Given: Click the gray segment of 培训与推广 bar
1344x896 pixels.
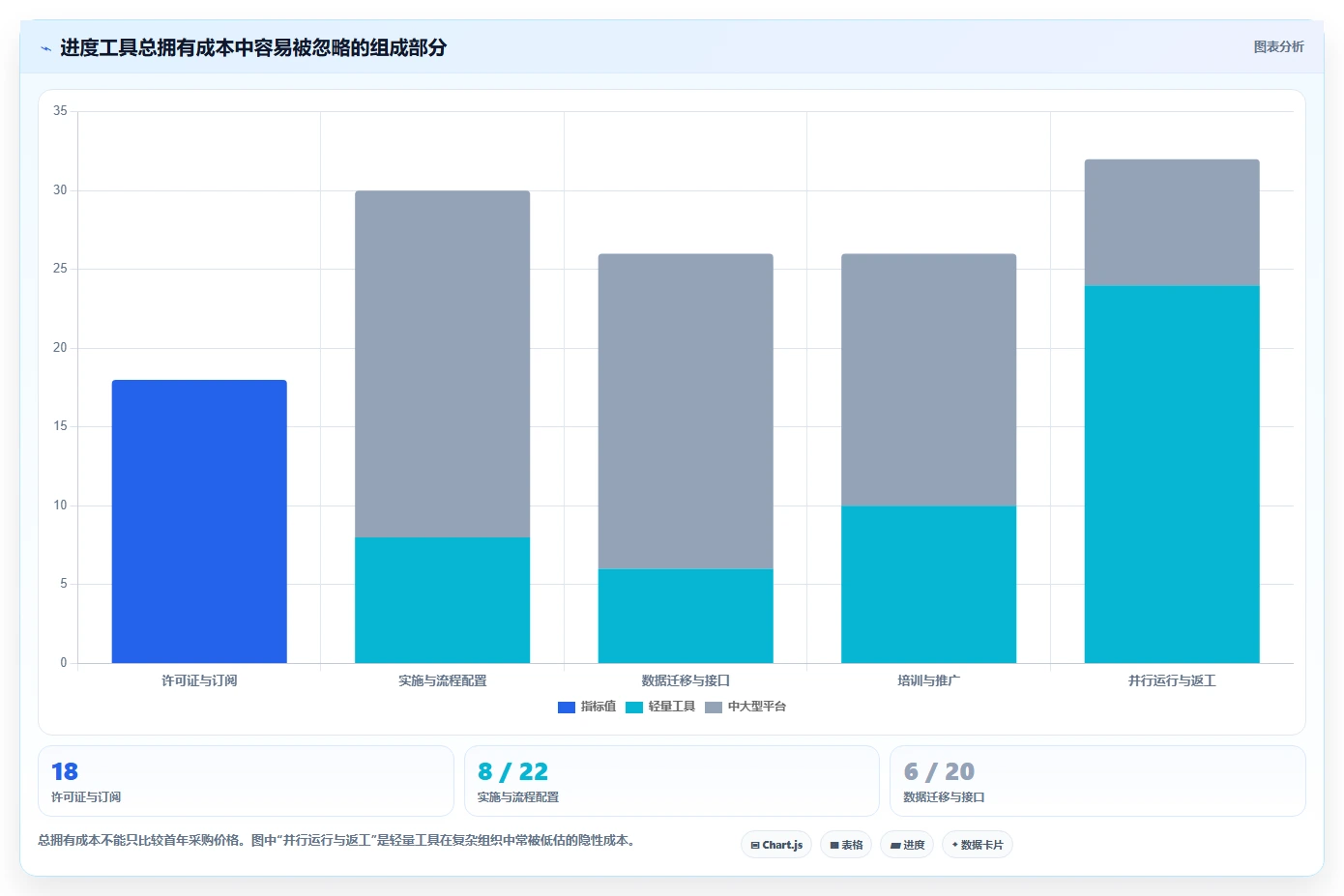Looking at the screenshot, I should (928, 380).
